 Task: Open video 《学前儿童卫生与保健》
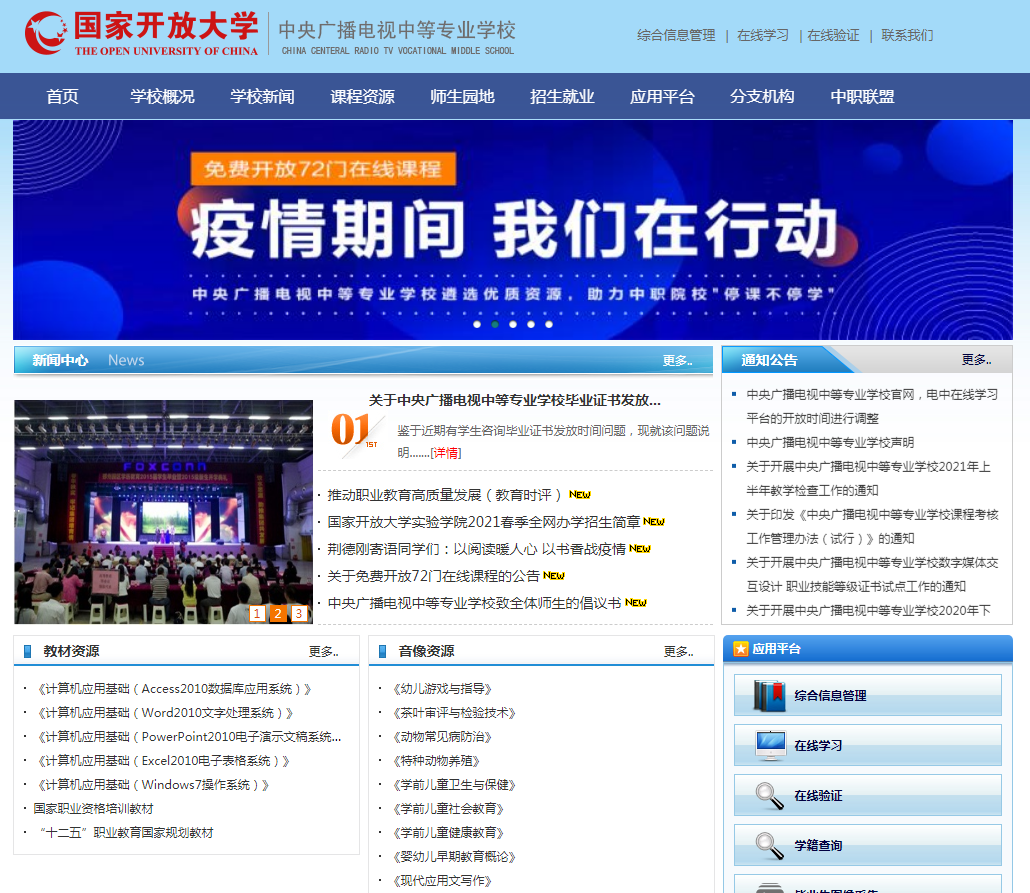pos(454,785)
